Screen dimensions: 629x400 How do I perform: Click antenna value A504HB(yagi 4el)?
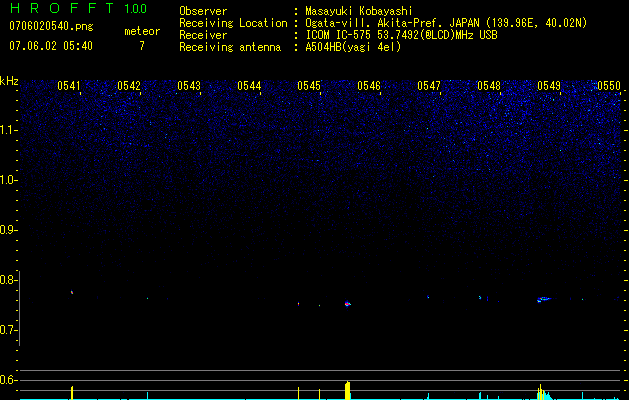pos(353,47)
